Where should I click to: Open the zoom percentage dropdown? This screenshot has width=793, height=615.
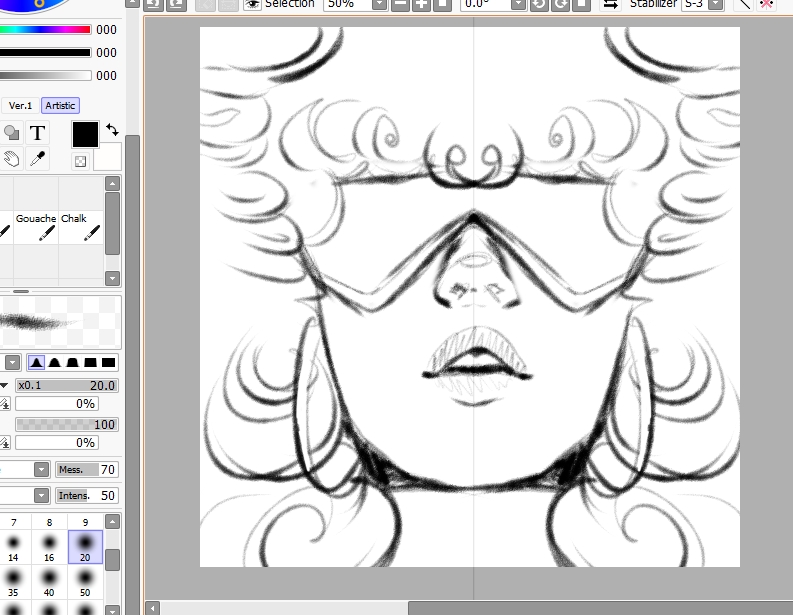pos(379,4)
